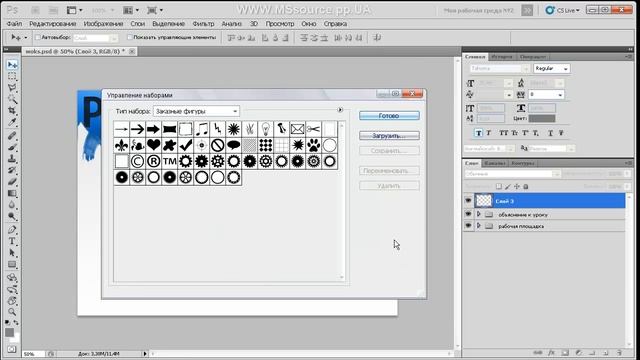Select the Polygonal Lasso tool
Viewport: 640px width, 360px height.
12,88
